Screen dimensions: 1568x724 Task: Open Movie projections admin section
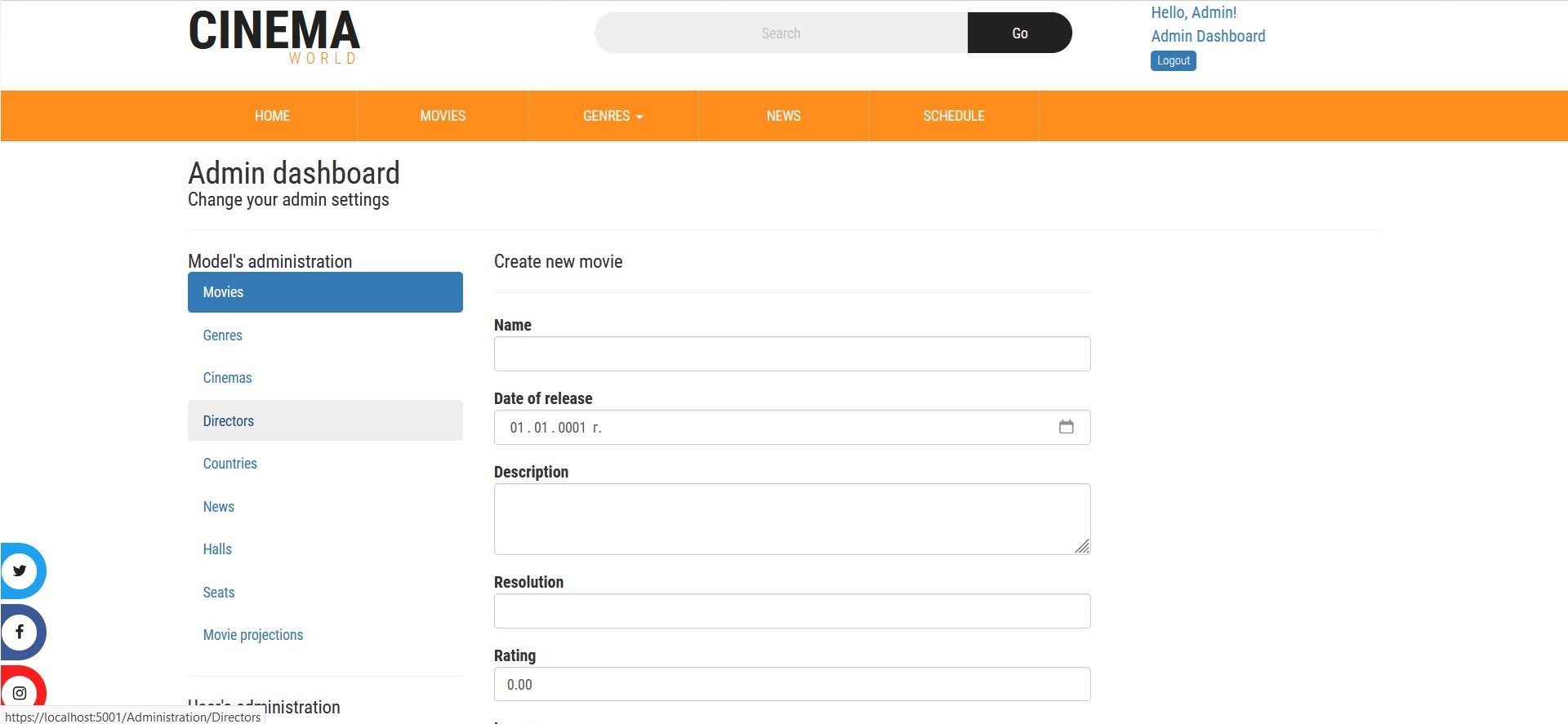tap(253, 635)
